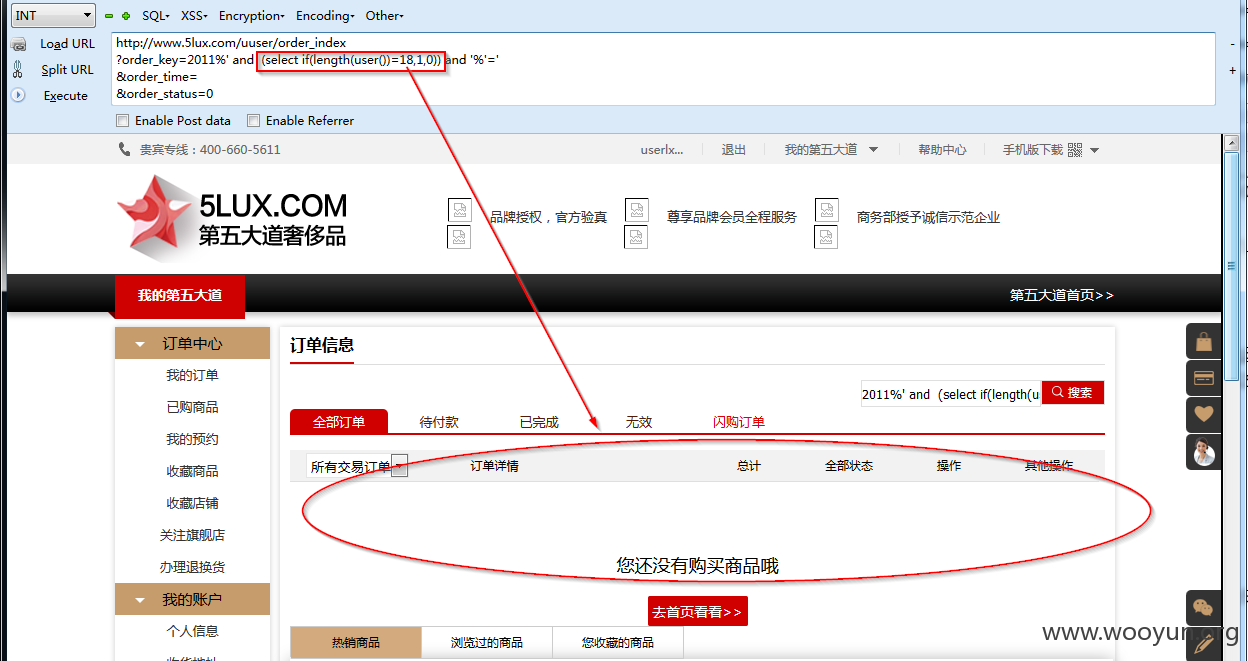
Task: Select the 浏览过的商品 tab
Action: (x=487, y=642)
